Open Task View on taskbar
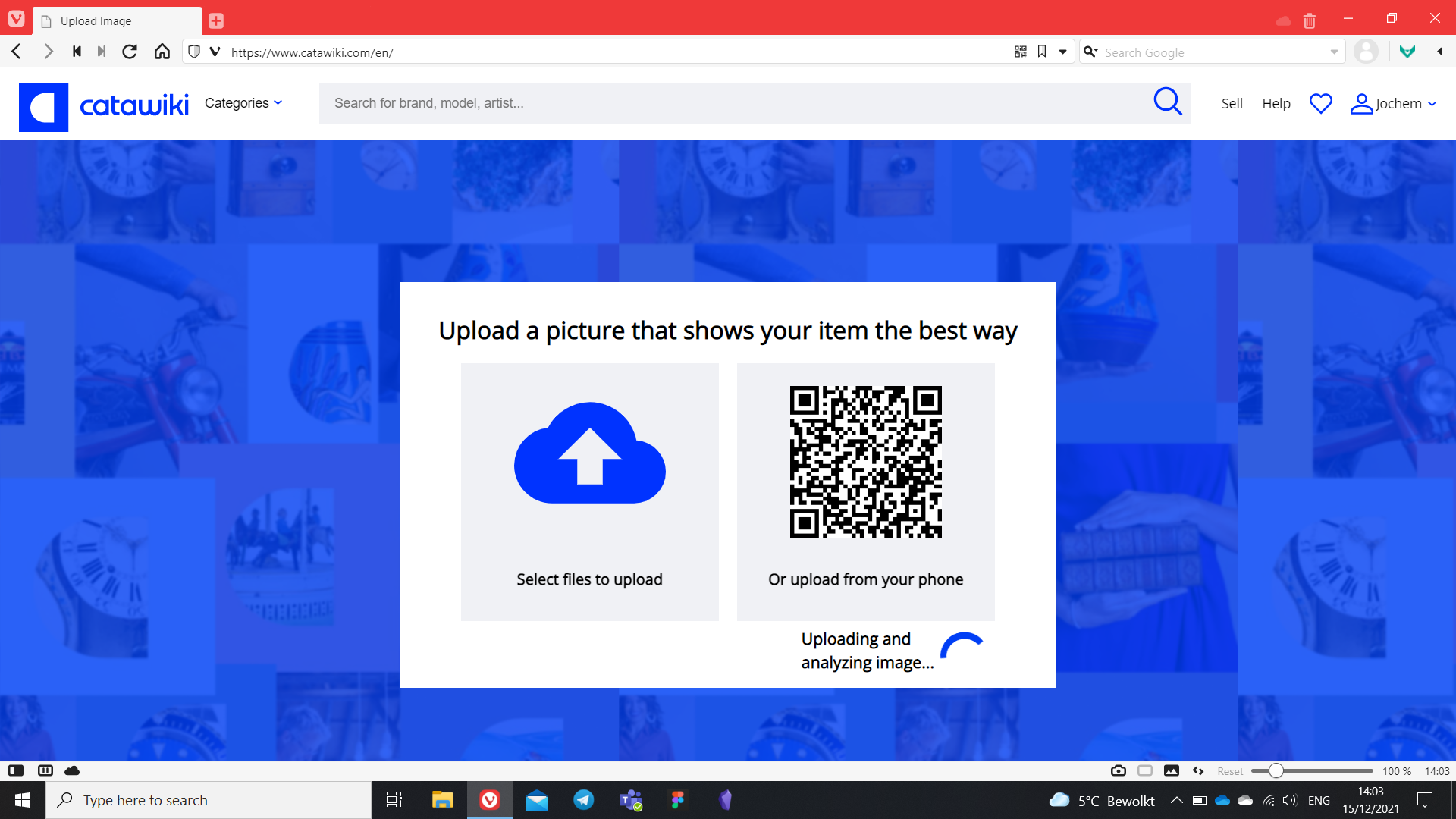Screen dimensions: 1456x819 pos(394,800)
